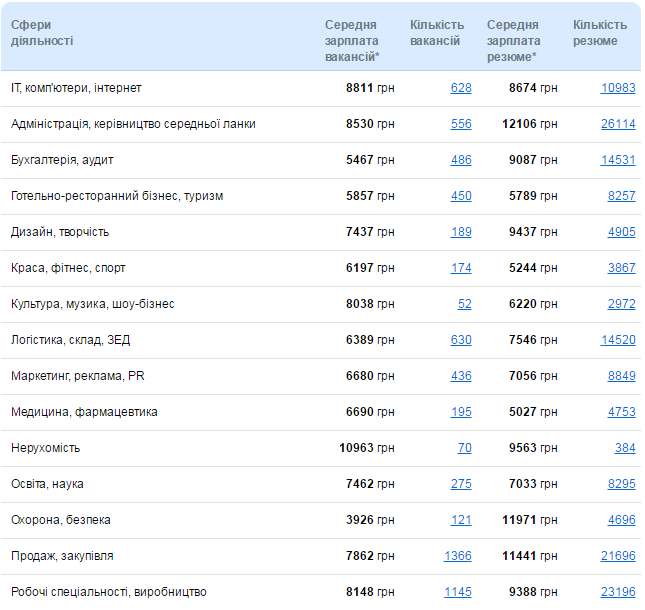The image size is (645, 610).
Task: Open the 8257 resumes link for tourism
Action: [x=621, y=196]
